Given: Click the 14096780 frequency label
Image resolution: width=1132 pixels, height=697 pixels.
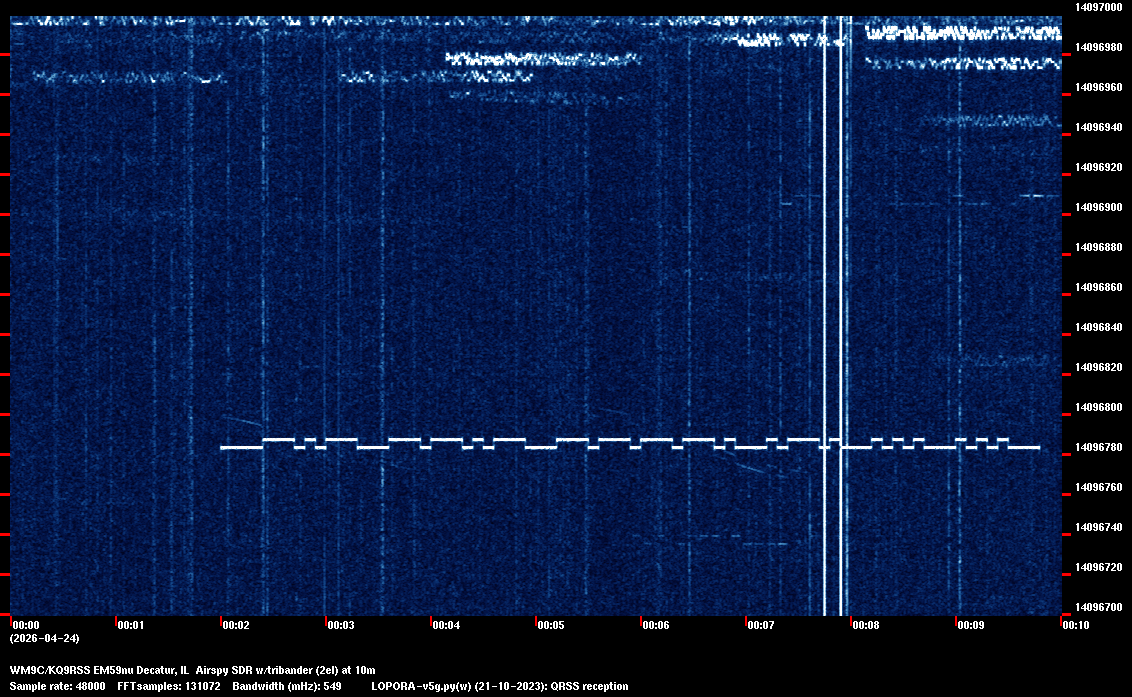Looking at the screenshot, I should coord(1097,447).
